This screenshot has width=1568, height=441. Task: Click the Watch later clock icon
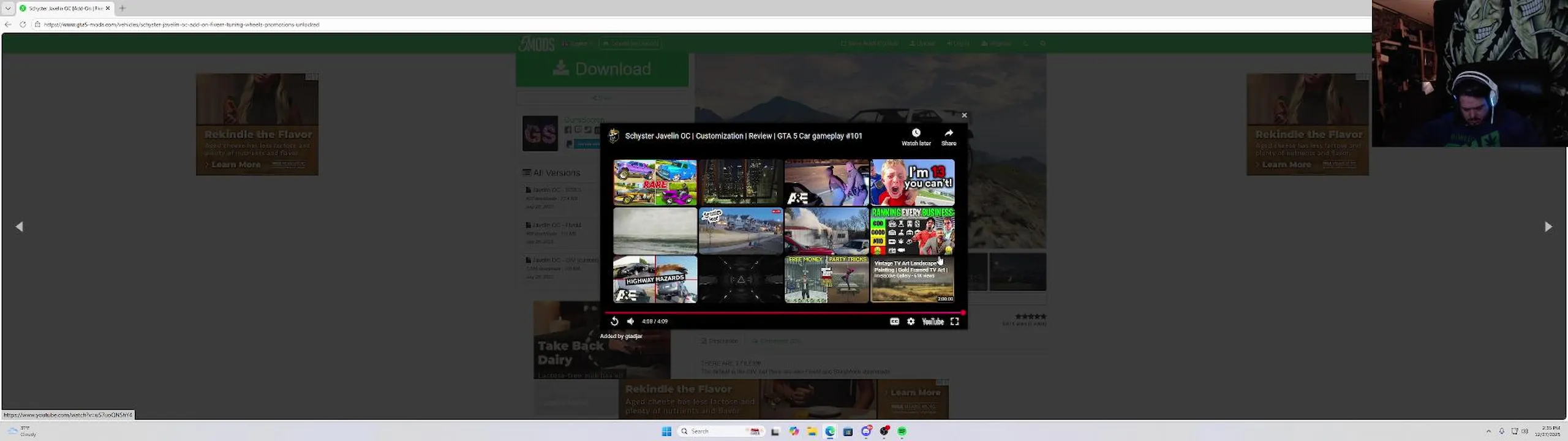pos(916,133)
